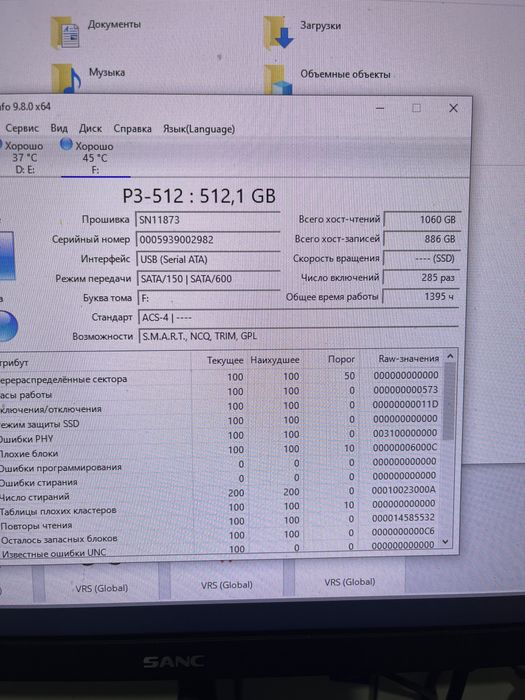Click the power-on hours value 1395 ч
The image size is (525, 700).
pyautogui.click(x=421, y=296)
